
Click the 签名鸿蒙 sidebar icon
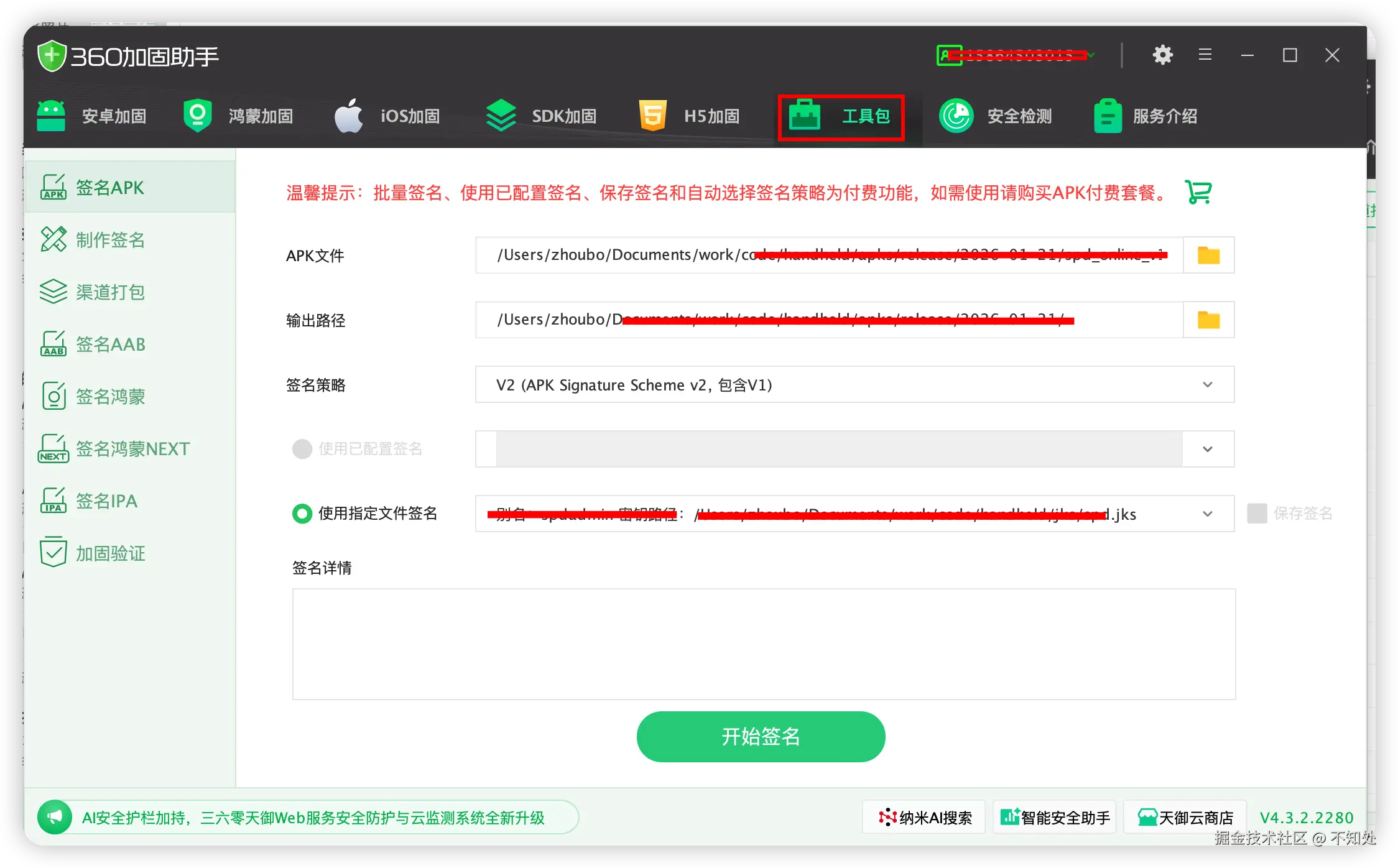(53, 396)
